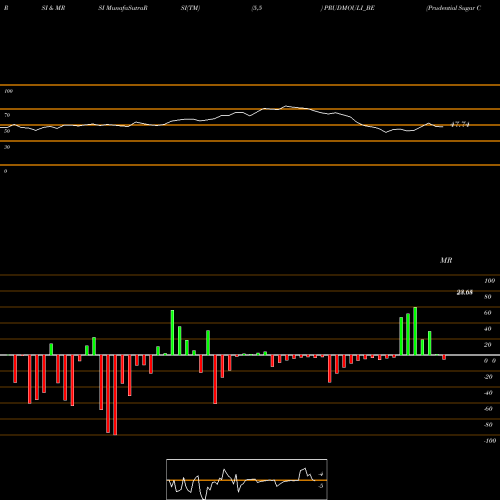Open the mini overview chart thumbnail
This screenshot has height=500, width=500.
pos(247,479)
